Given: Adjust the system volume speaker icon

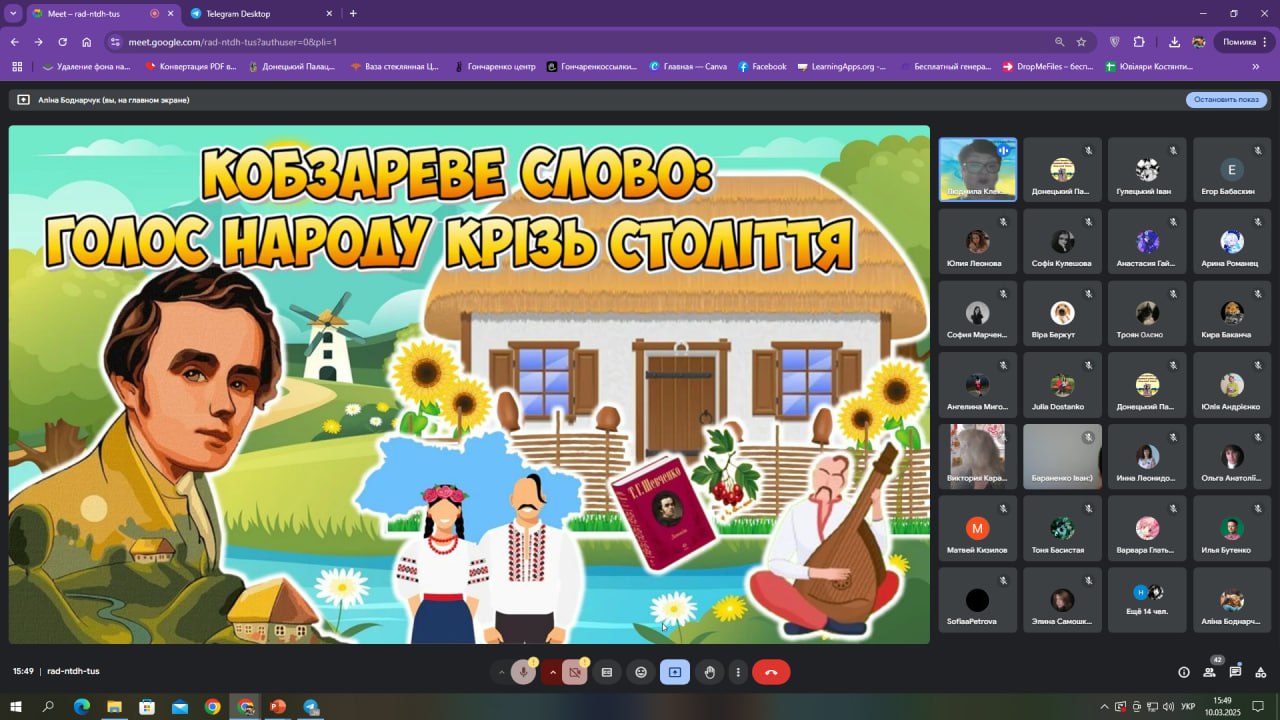Looking at the screenshot, I should (x=1167, y=706).
